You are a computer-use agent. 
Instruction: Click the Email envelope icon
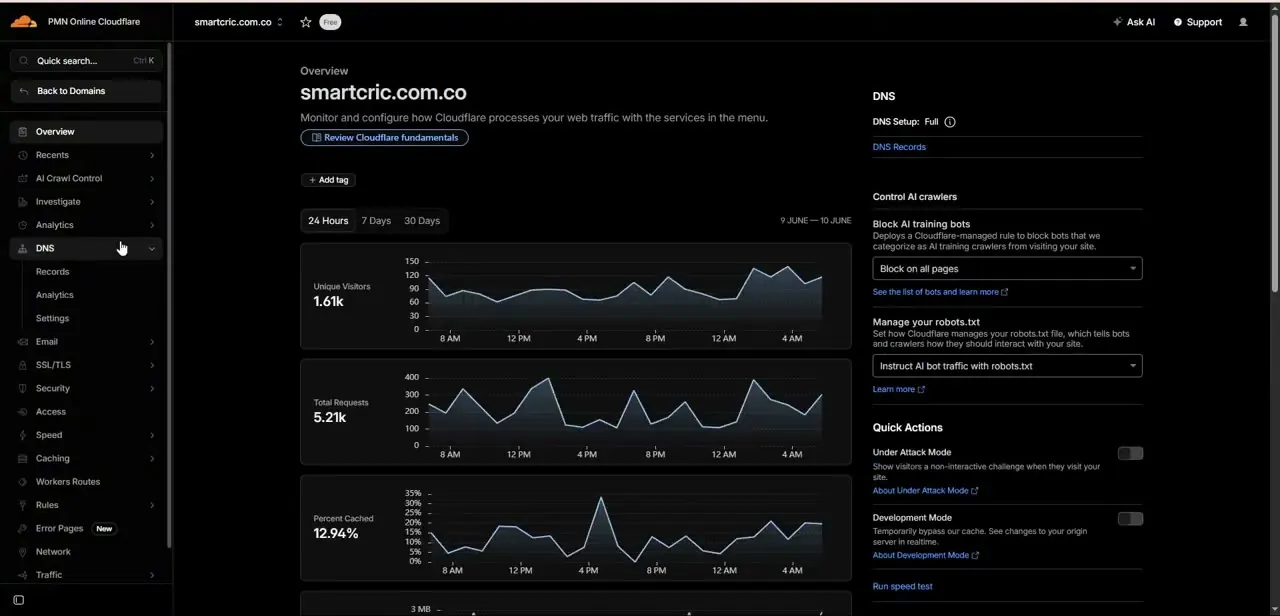pos(23,342)
